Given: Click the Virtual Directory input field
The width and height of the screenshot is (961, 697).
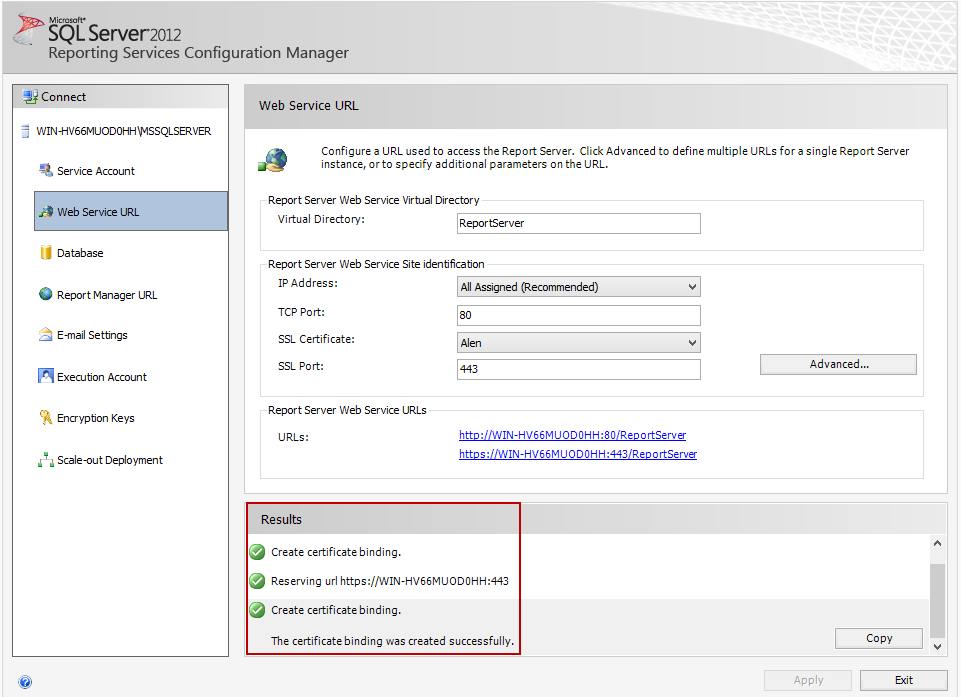Looking at the screenshot, I should coord(579,223).
